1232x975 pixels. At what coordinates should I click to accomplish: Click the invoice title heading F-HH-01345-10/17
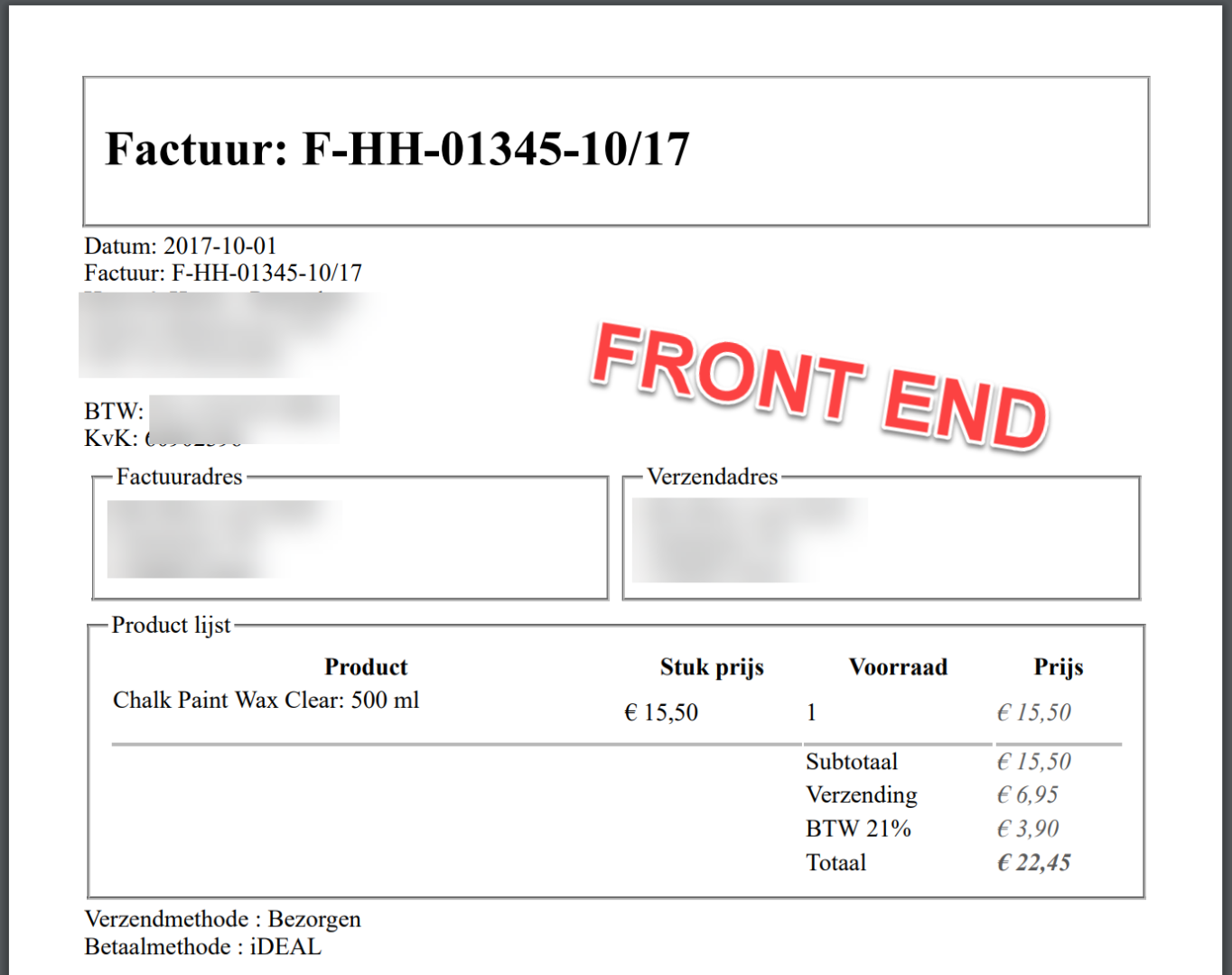[397, 150]
